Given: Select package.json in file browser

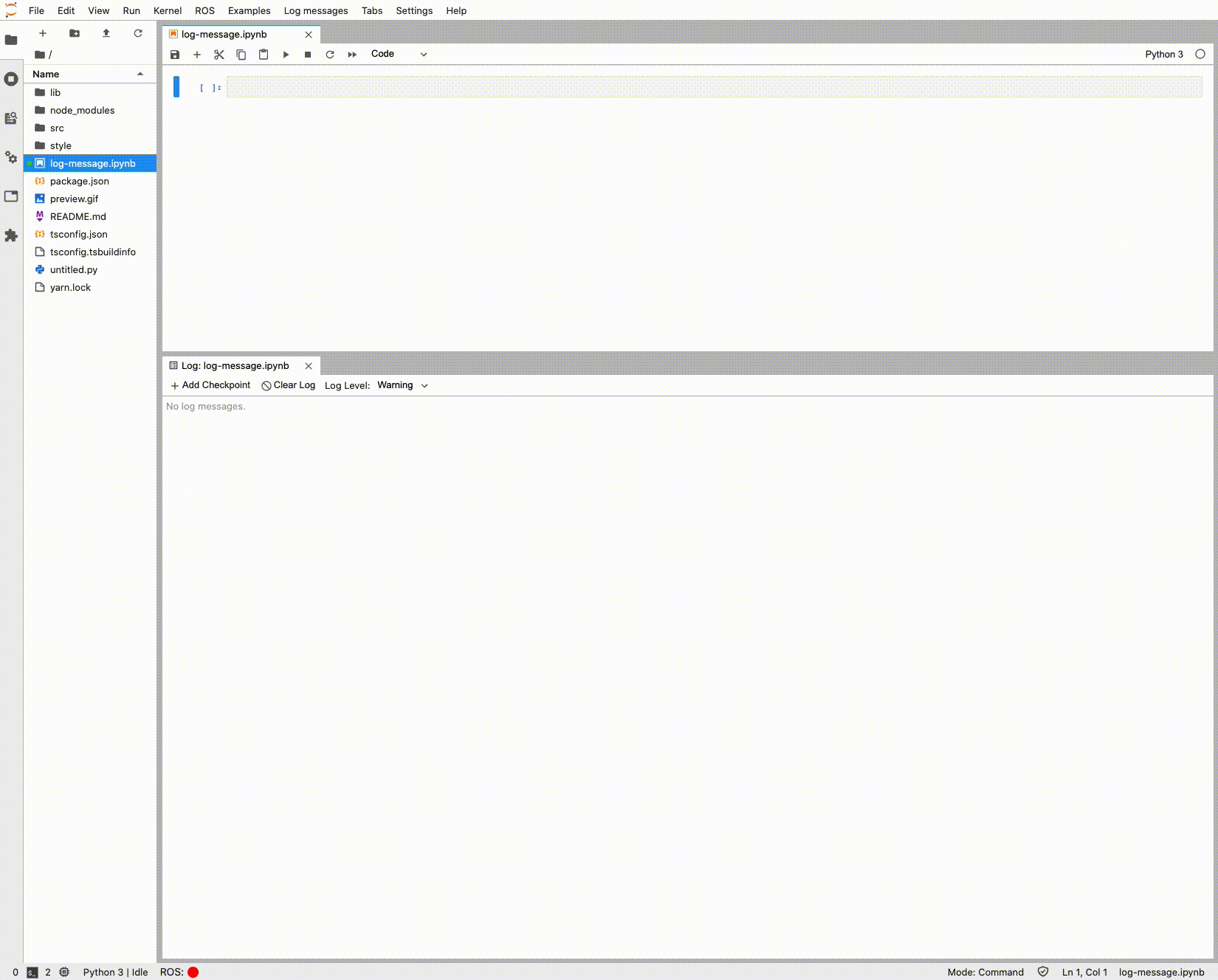Looking at the screenshot, I should coord(90,181).
